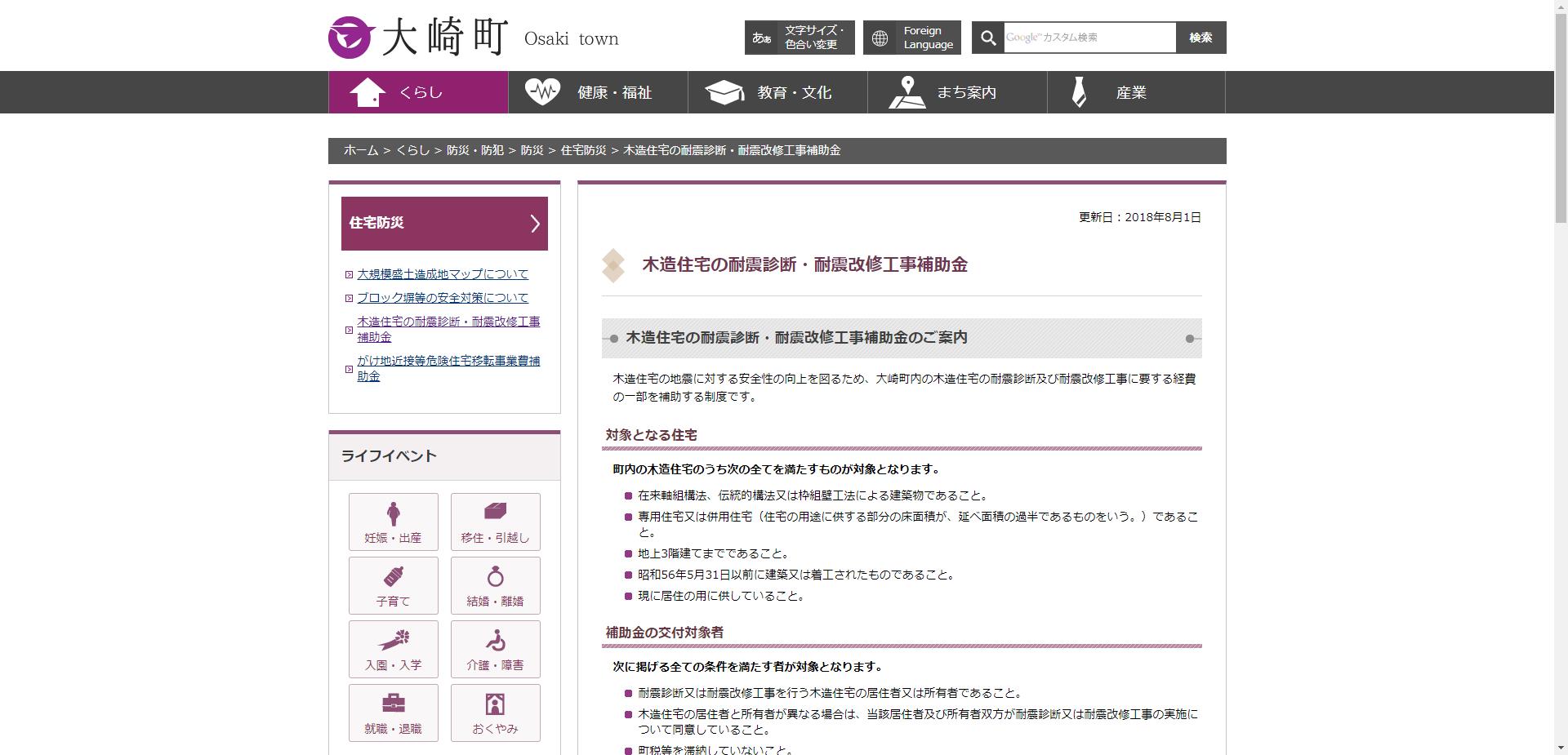Open the 文字サイズ・色合い変更 settings
The height and width of the screenshot is (755, 1568).
[799, 37]
